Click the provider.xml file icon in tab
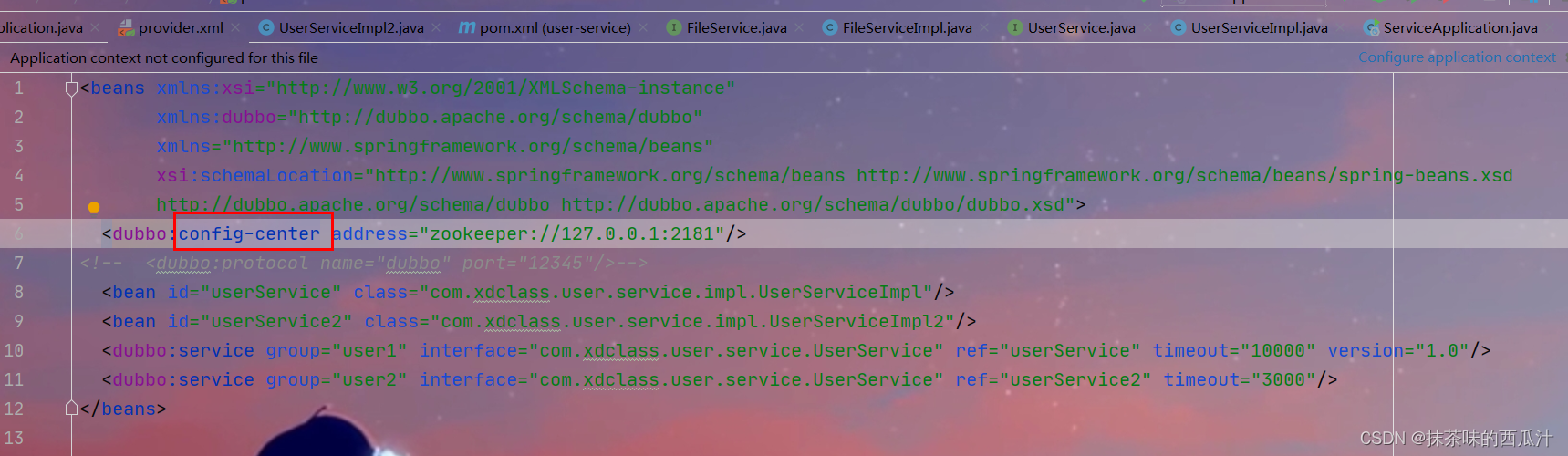Screen dimensions: 1568x456 (x=126, y=28)
